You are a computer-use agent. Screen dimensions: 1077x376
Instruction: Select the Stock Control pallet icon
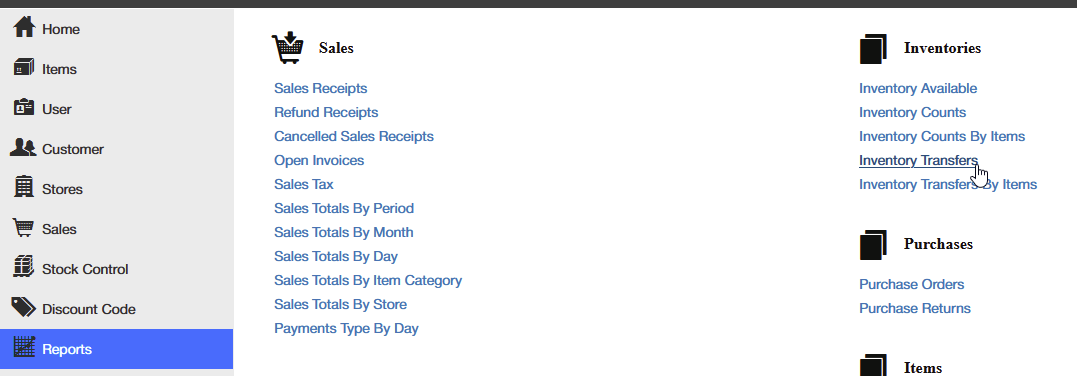[x=24, y=267]
